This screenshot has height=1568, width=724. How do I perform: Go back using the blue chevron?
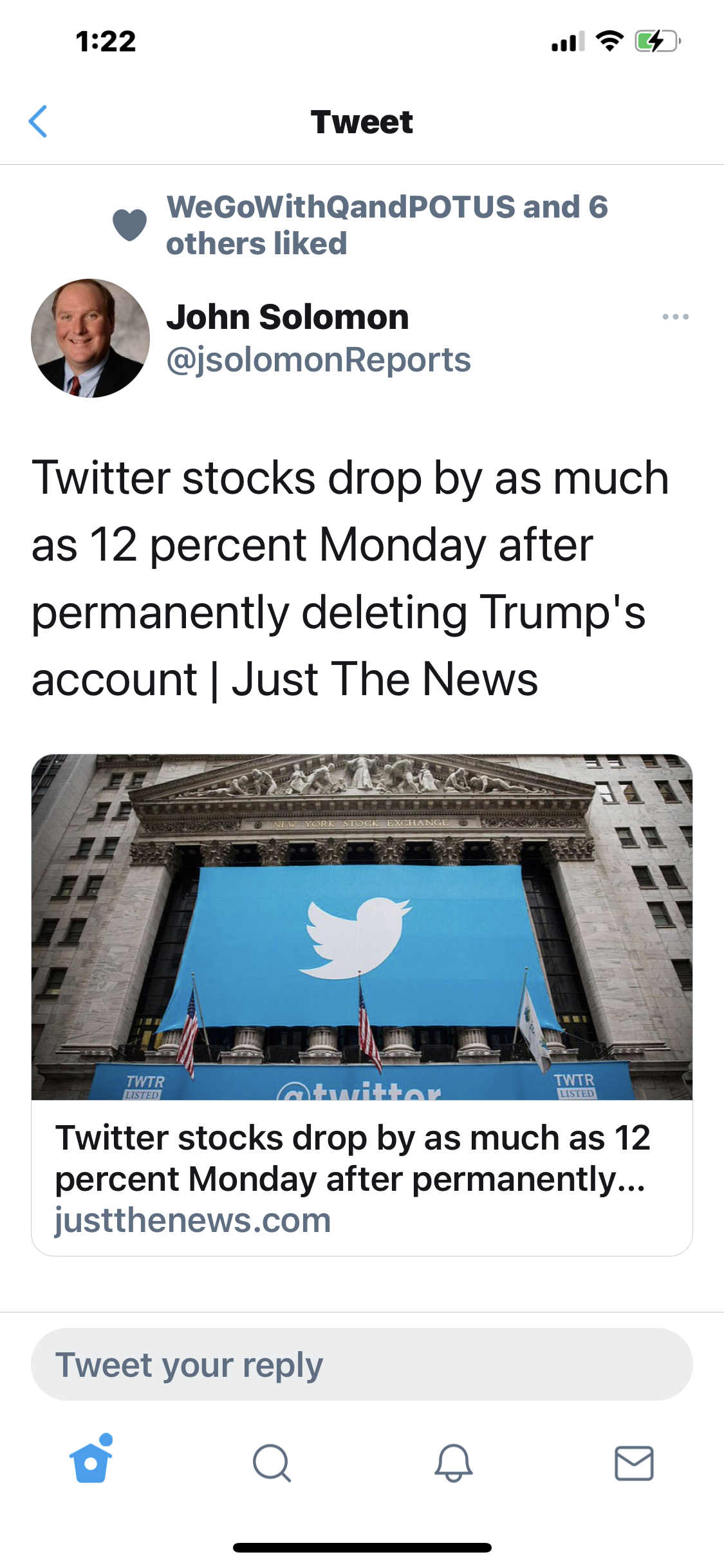pos(39,122)
